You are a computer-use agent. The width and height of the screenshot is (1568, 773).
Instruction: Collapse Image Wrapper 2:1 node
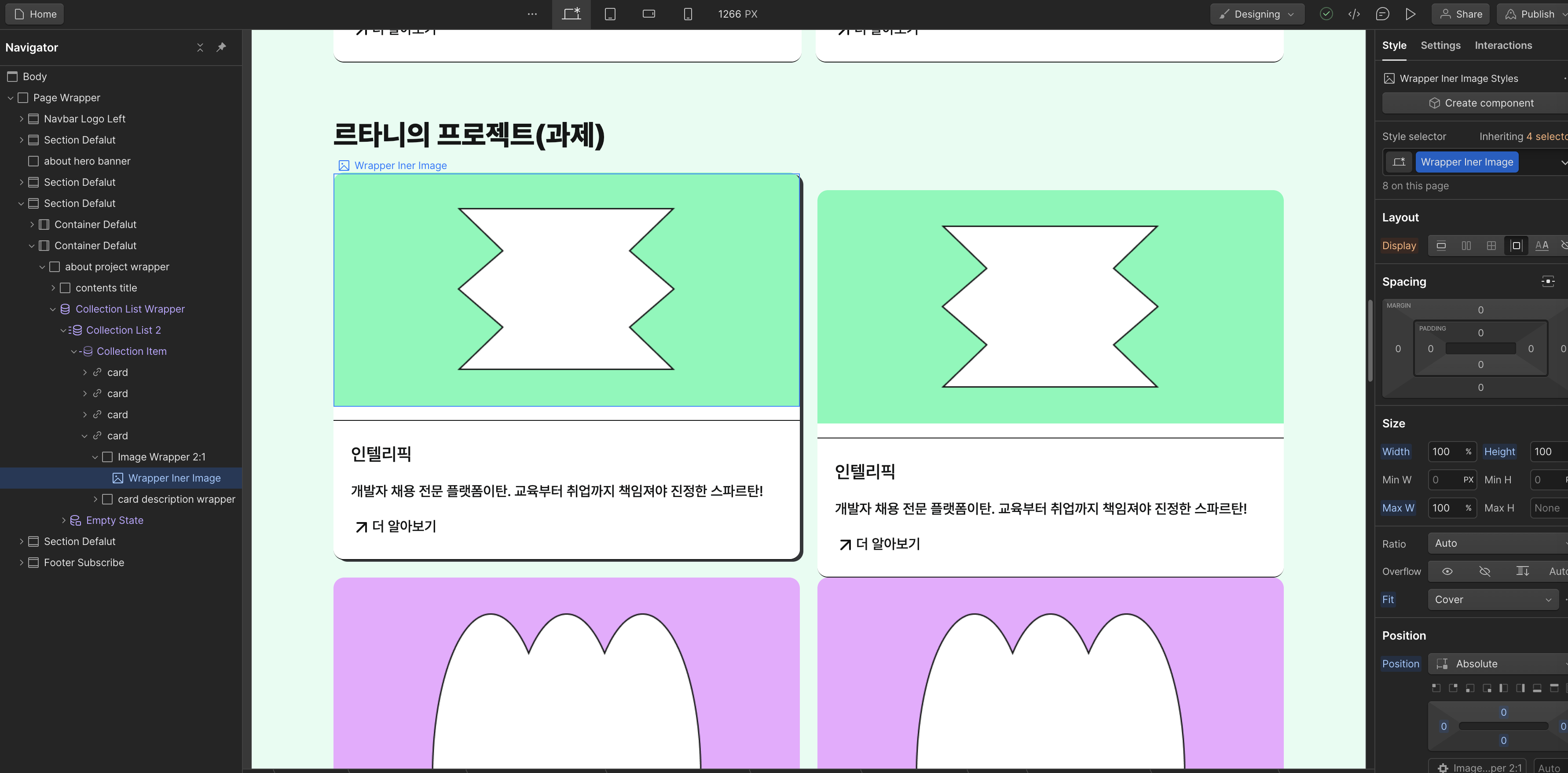pos(95,457)
